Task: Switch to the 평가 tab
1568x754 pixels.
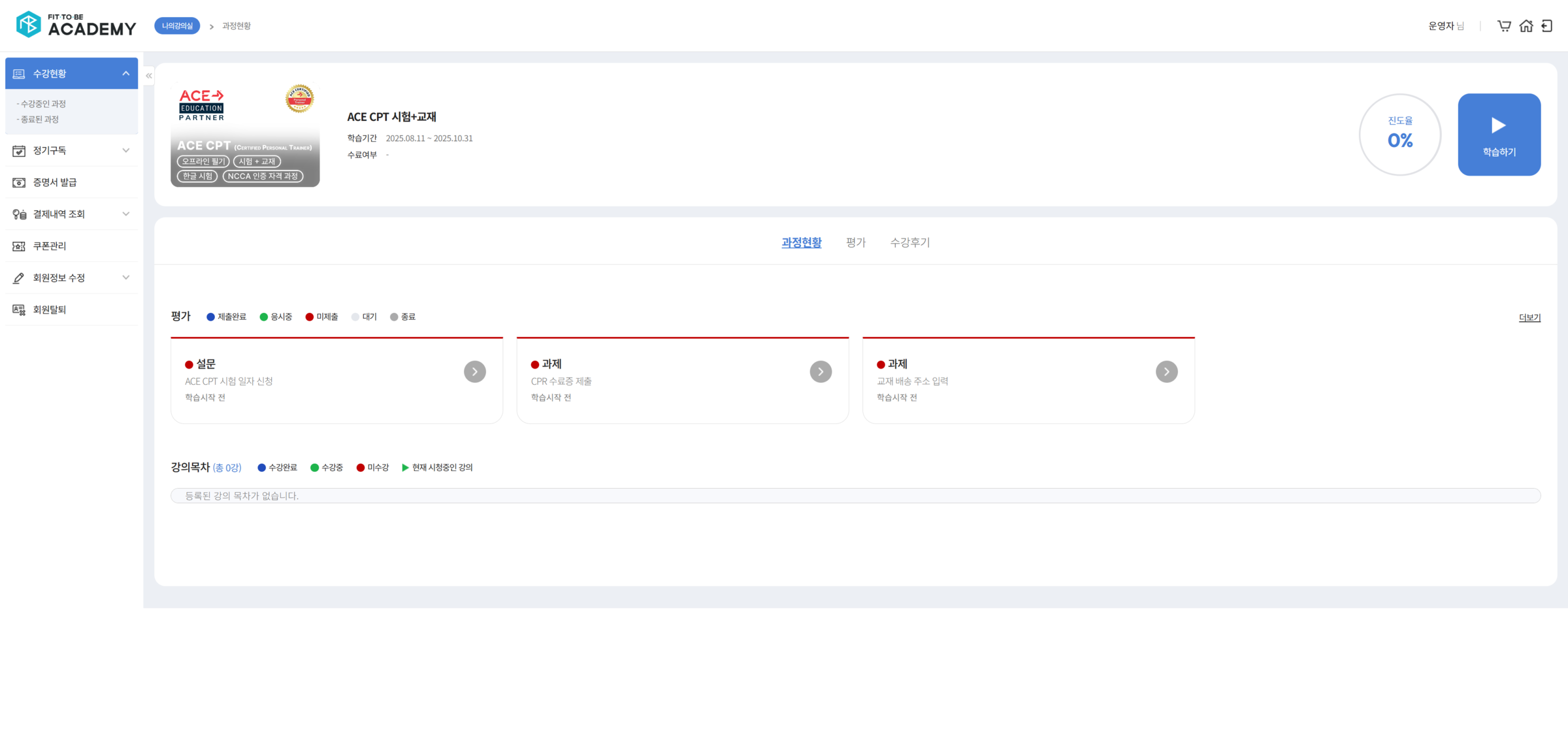Action: [x=855, y=242]
